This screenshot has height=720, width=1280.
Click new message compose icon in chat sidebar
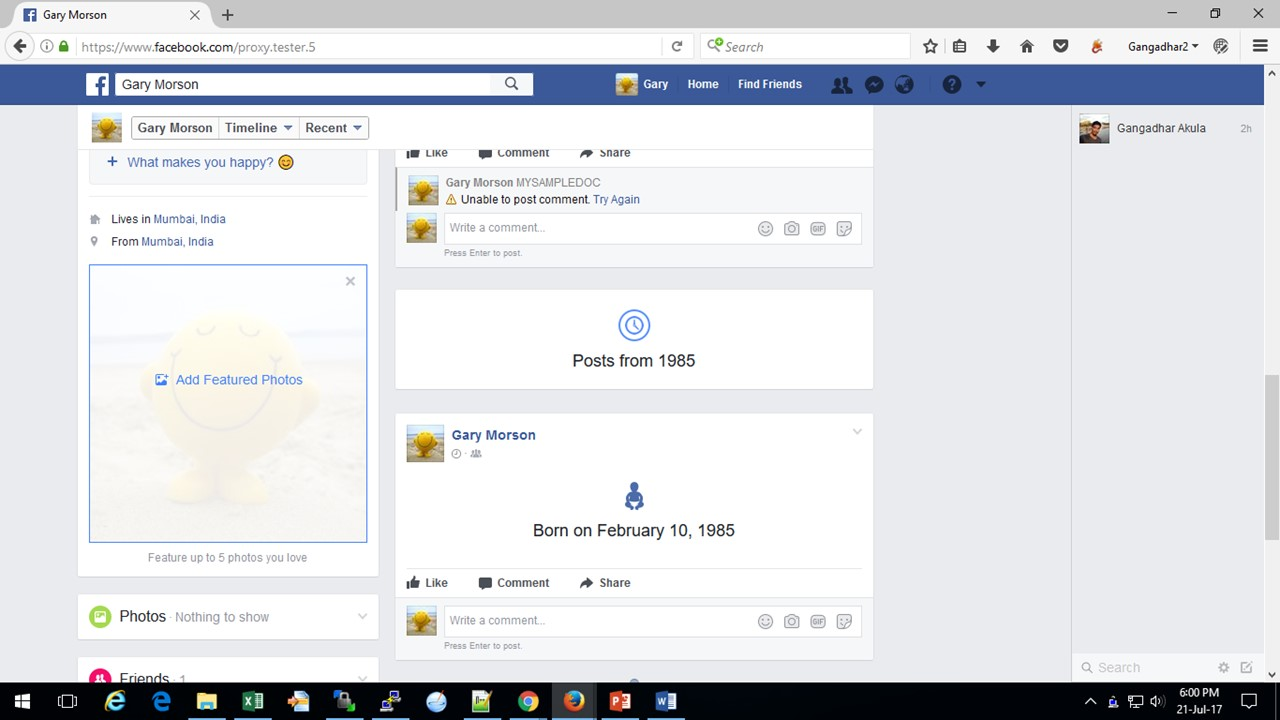tap(1246, 667)
